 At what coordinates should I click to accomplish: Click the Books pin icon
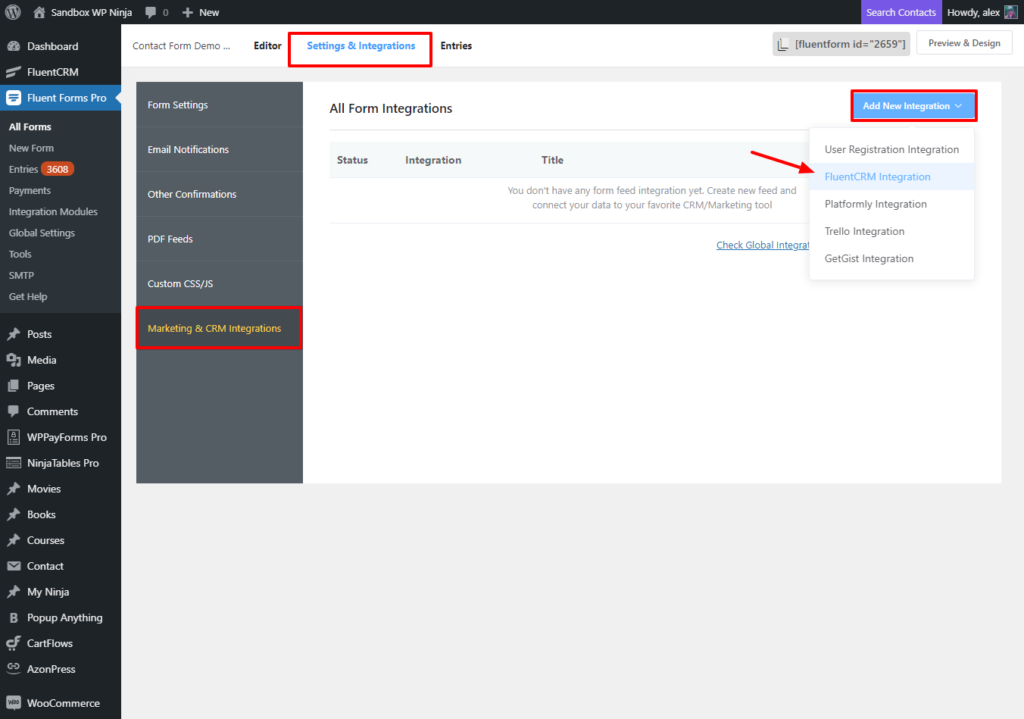click(13, 515)
